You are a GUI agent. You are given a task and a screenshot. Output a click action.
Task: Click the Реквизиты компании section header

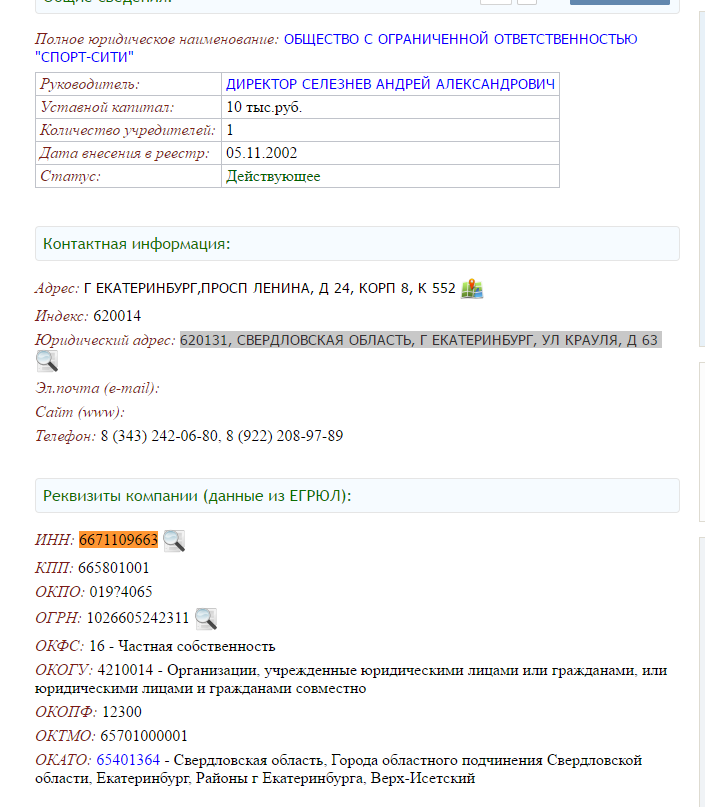pos(357,496)
